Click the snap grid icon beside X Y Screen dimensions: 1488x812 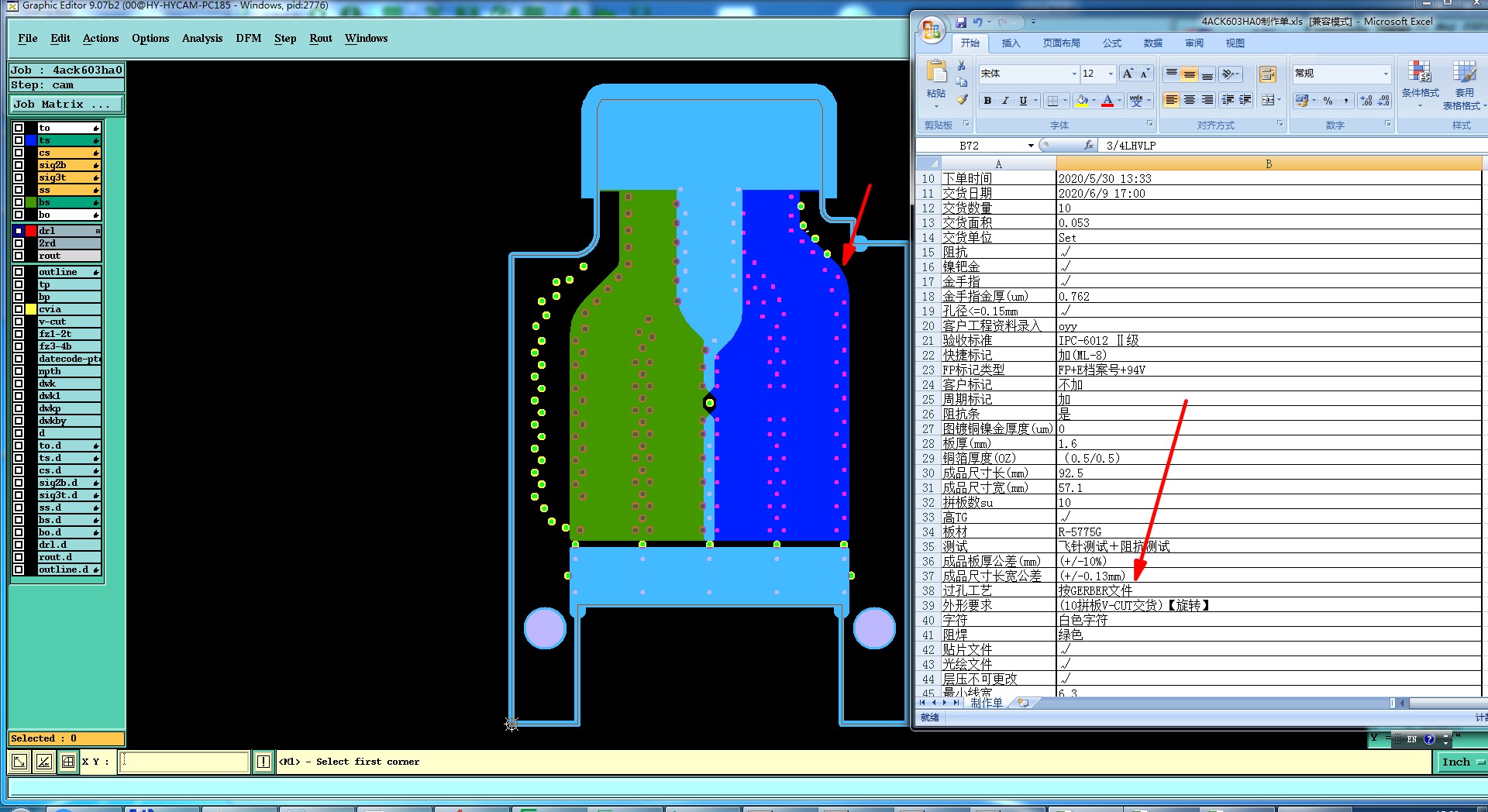(68, 762)
